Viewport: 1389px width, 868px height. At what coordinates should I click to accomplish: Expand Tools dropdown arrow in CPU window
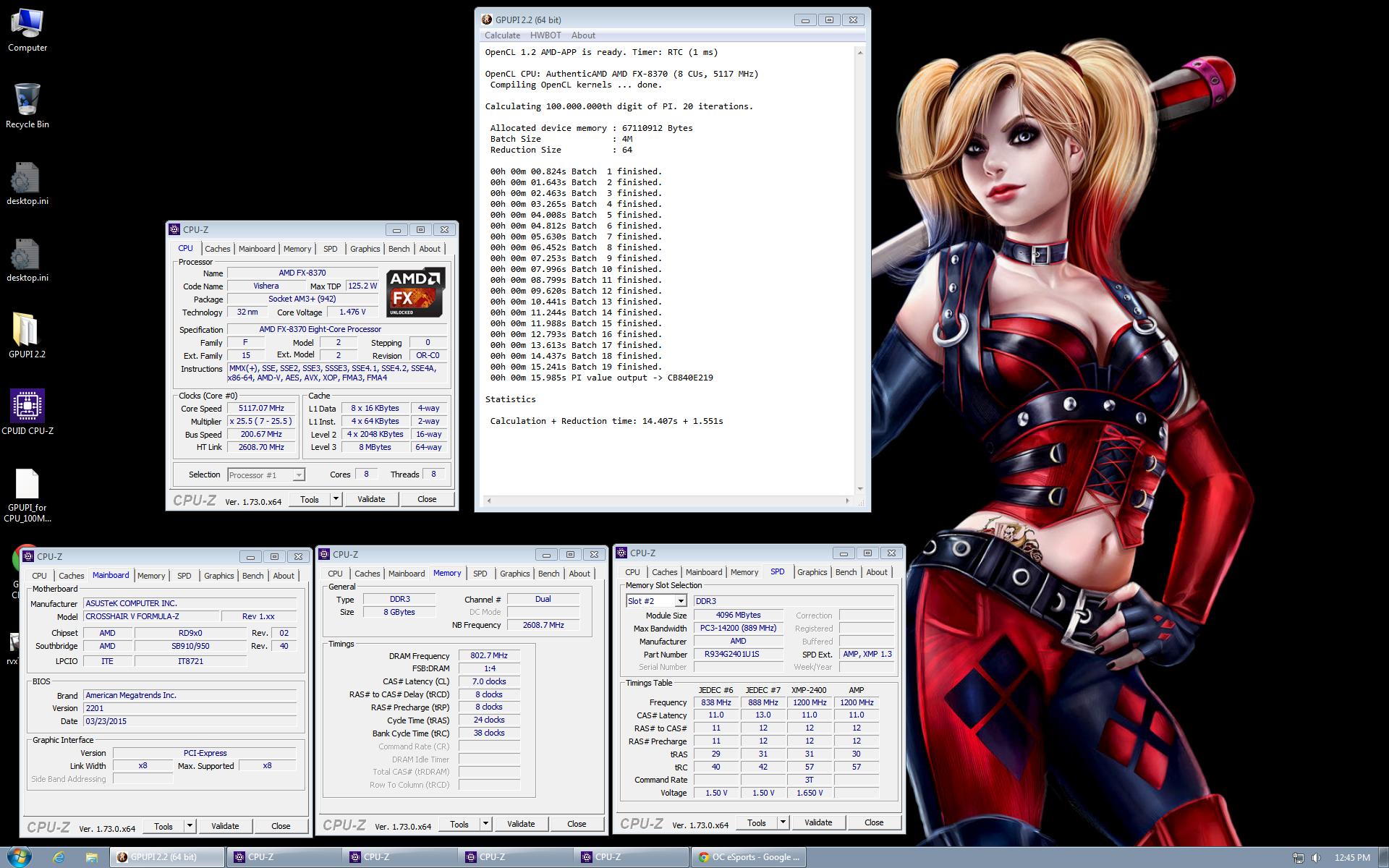click(336, 499)
